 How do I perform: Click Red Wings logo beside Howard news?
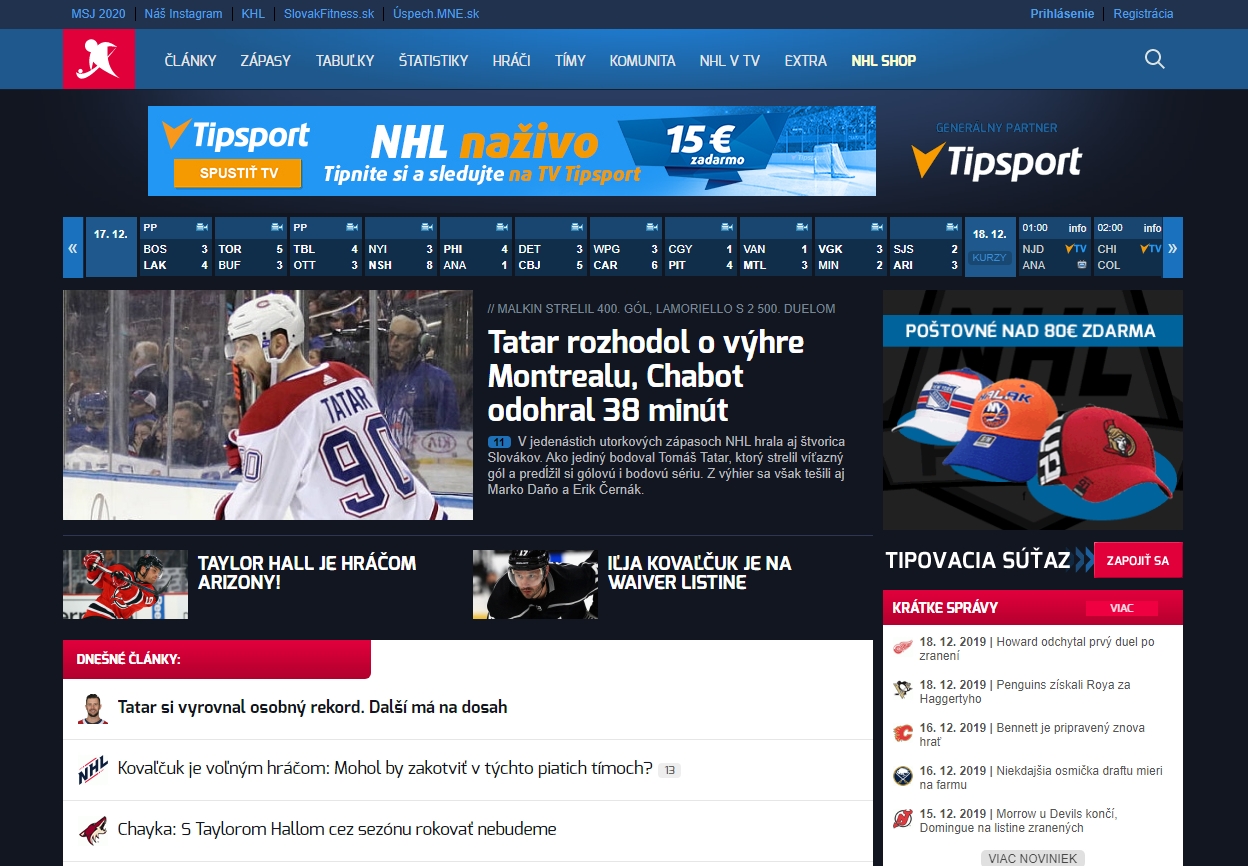point(903,647)
